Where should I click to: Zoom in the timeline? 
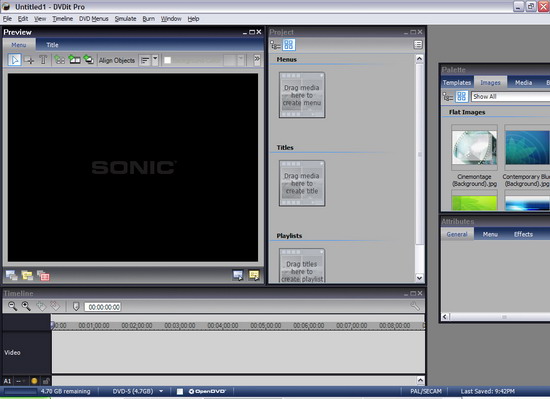26,306
